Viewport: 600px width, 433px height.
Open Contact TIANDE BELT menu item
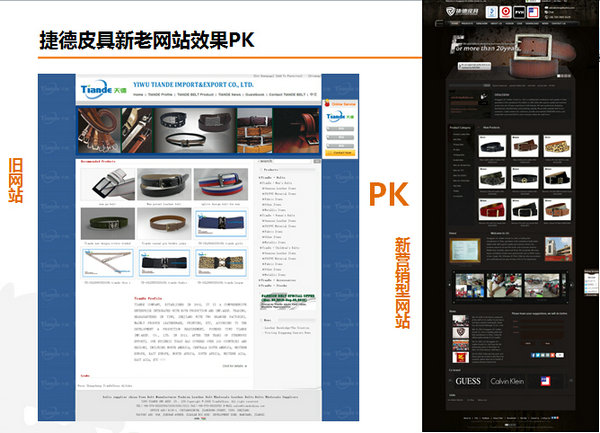point(287,94)
